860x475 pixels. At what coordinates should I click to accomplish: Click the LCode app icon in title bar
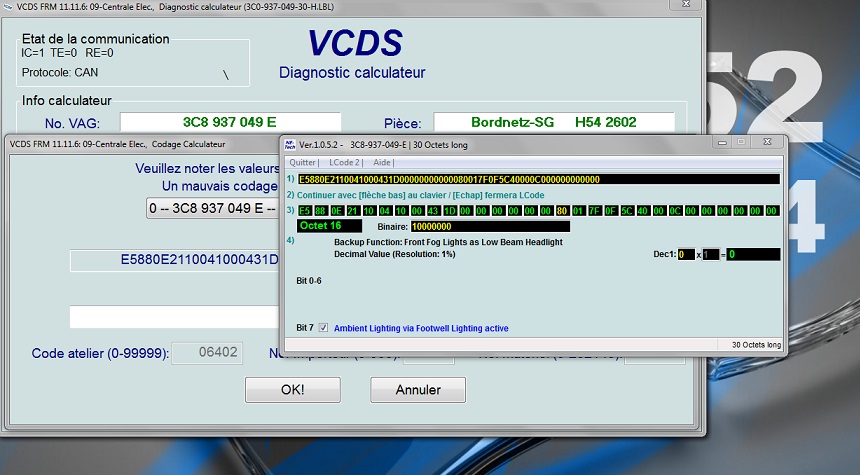(x=289, y=145)
